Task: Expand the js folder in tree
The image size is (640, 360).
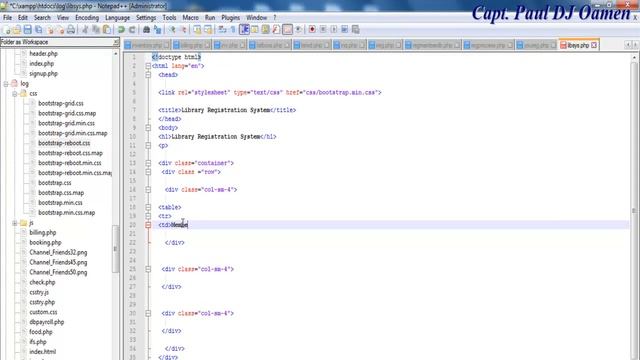Action: click(x=15, y=223)
